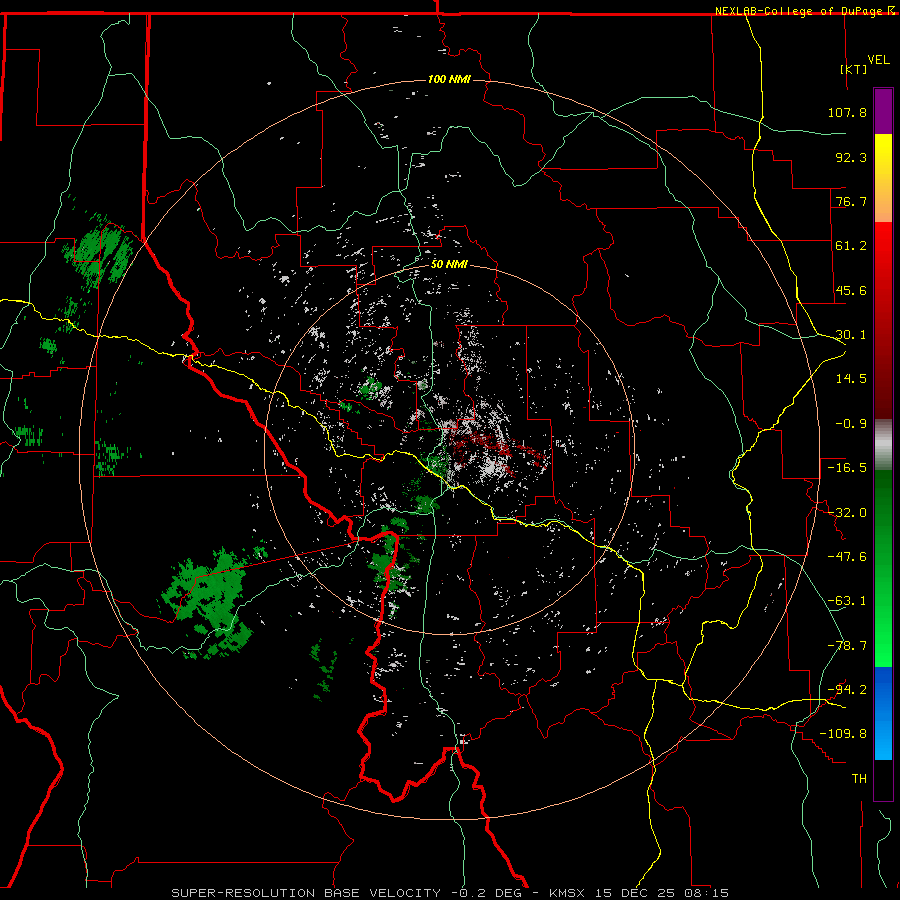Screen dimensions: 900x900
Task: Click the yellow-orange segment of the color bar
Action: coord(883,178)
